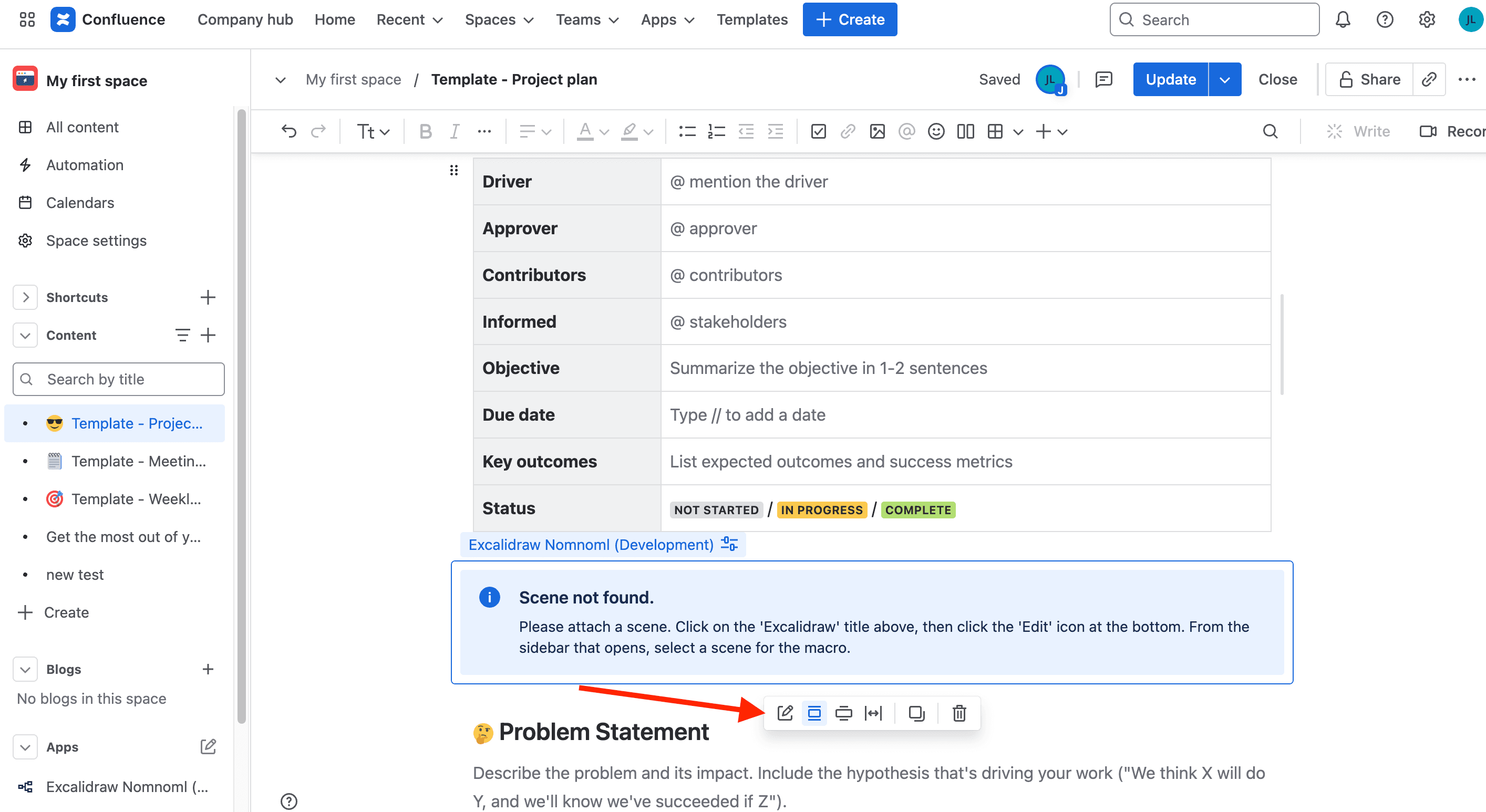Viewport: 1486px width, 812px height.
Task: Set macro to wide layout
Action: pyautogui.click(x=843, y=713)
